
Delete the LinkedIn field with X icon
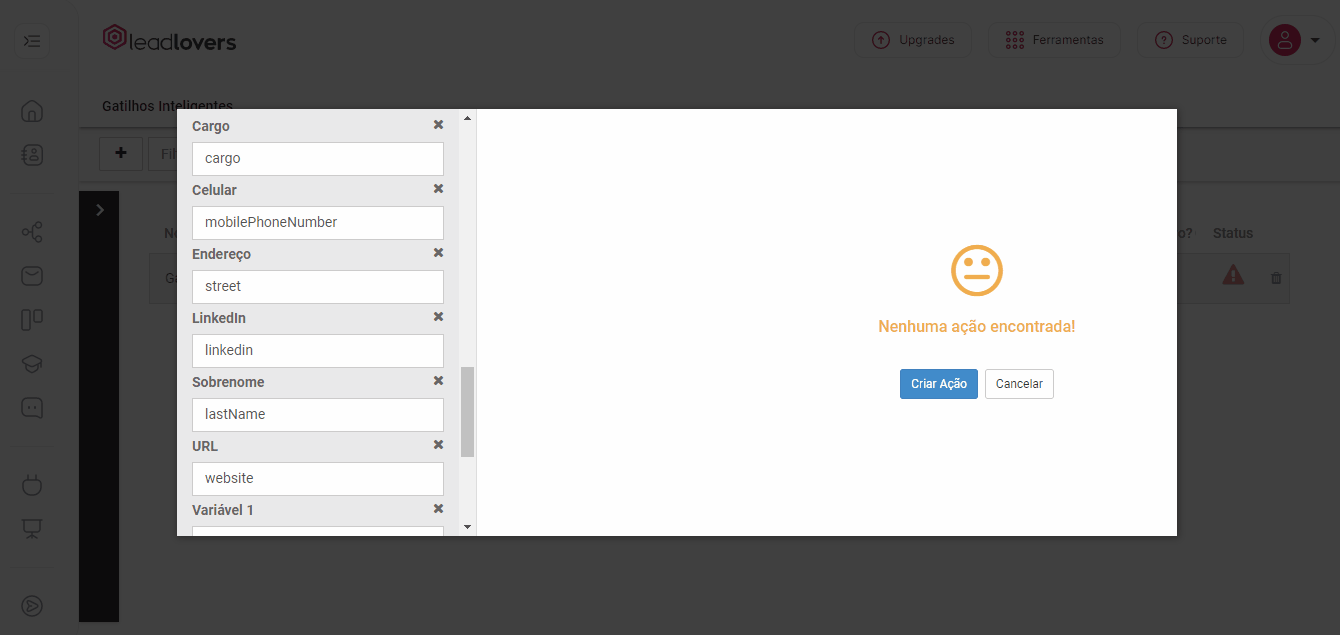pyautogui.click(x=438, y=317)
